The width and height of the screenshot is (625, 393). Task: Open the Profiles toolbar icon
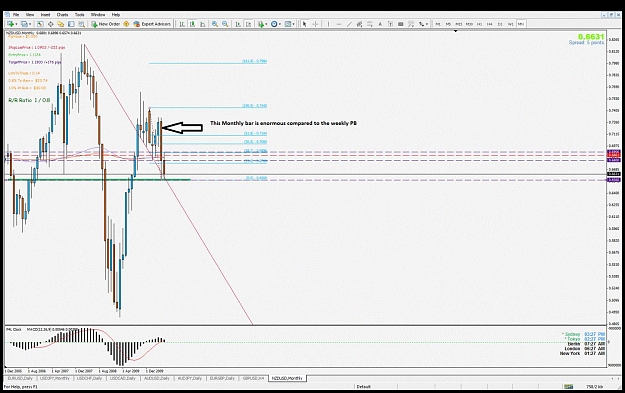point(24,24)
